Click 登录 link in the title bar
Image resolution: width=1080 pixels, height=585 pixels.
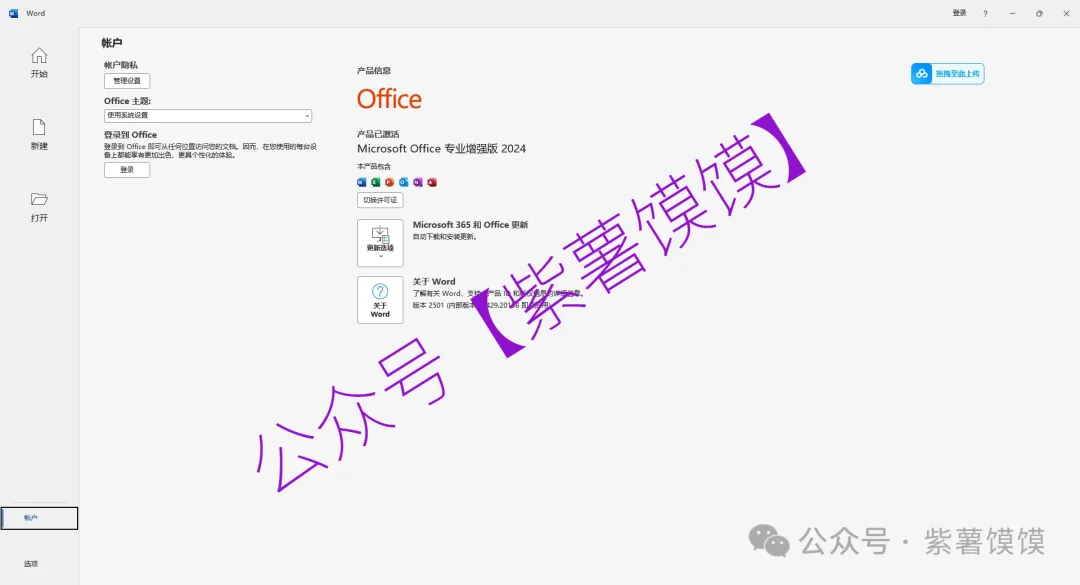point(959,13)
